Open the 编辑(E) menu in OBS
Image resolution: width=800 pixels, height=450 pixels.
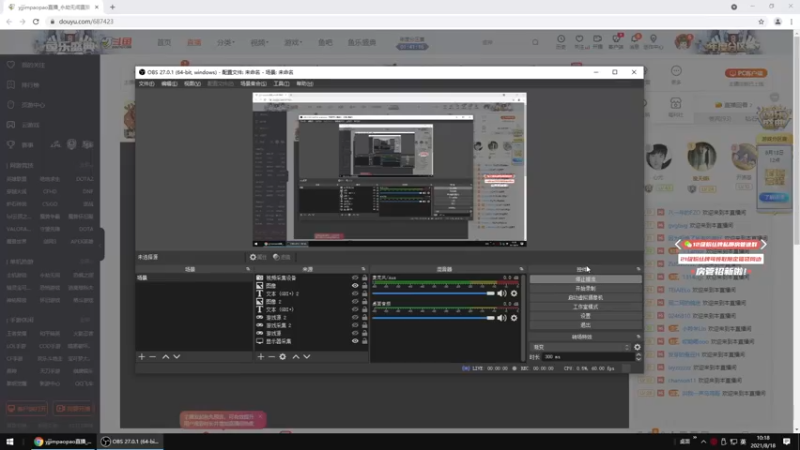point(169,84)
